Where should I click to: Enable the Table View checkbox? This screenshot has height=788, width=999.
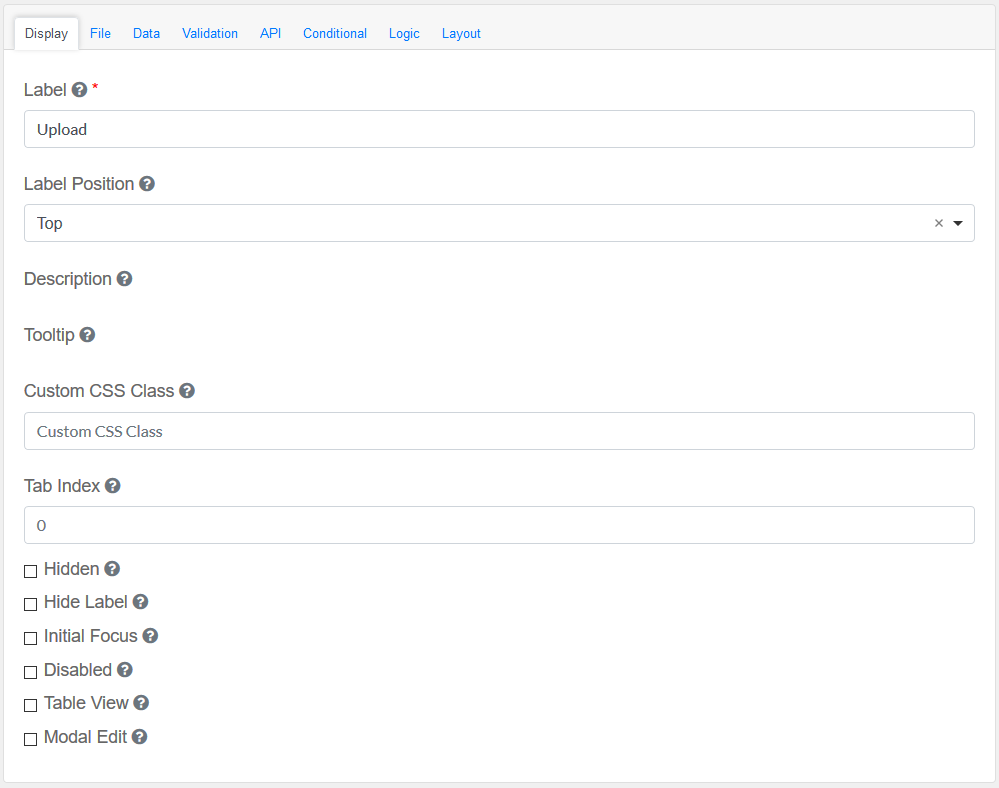[31, 705]
